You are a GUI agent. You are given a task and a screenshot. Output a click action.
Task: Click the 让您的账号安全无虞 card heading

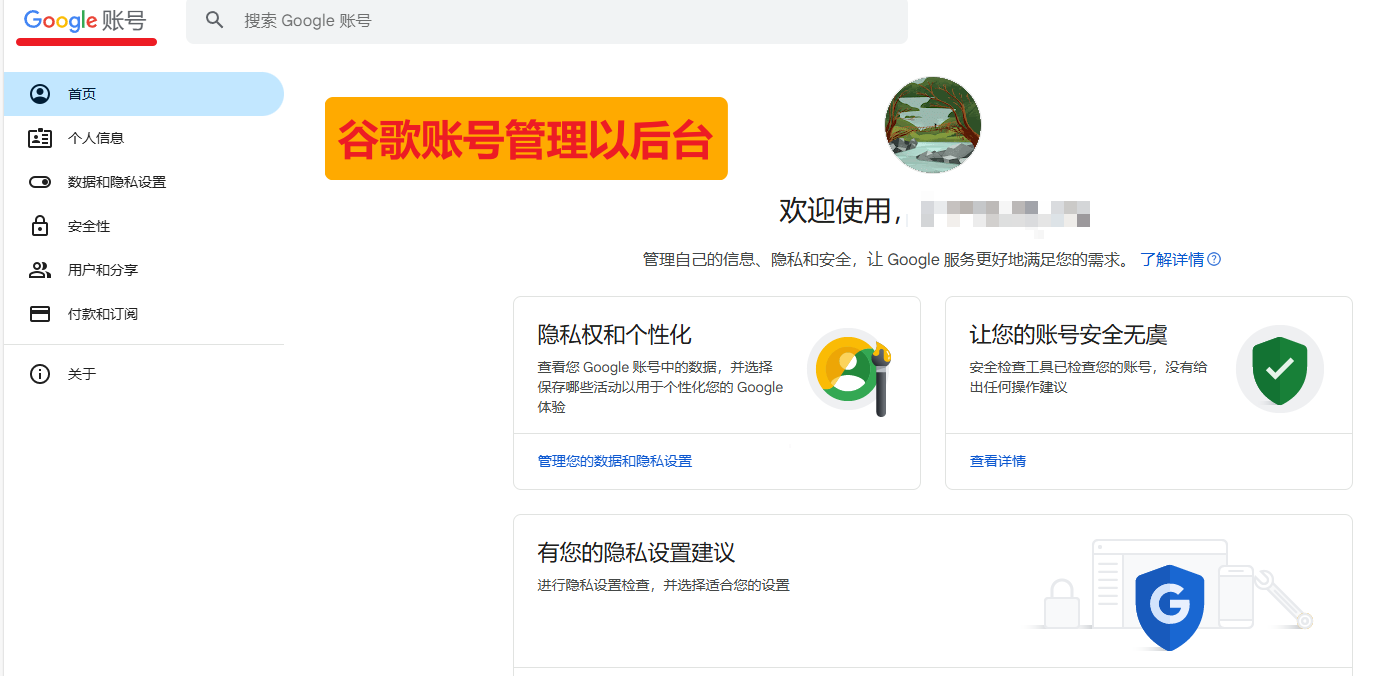click(x=1068, y=334)
